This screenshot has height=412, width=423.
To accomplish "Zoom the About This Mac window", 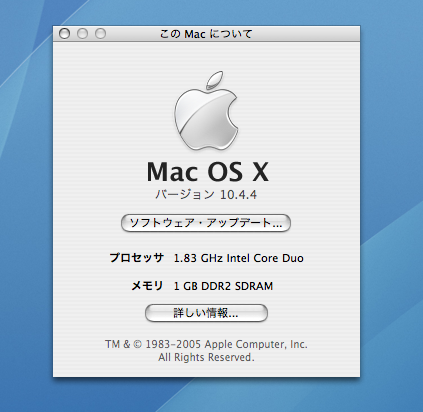I will click(100, 34).
